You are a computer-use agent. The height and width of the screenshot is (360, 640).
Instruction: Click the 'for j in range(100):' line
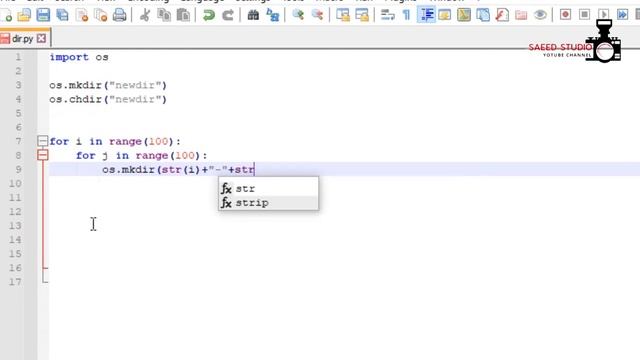tap(142, 156)
